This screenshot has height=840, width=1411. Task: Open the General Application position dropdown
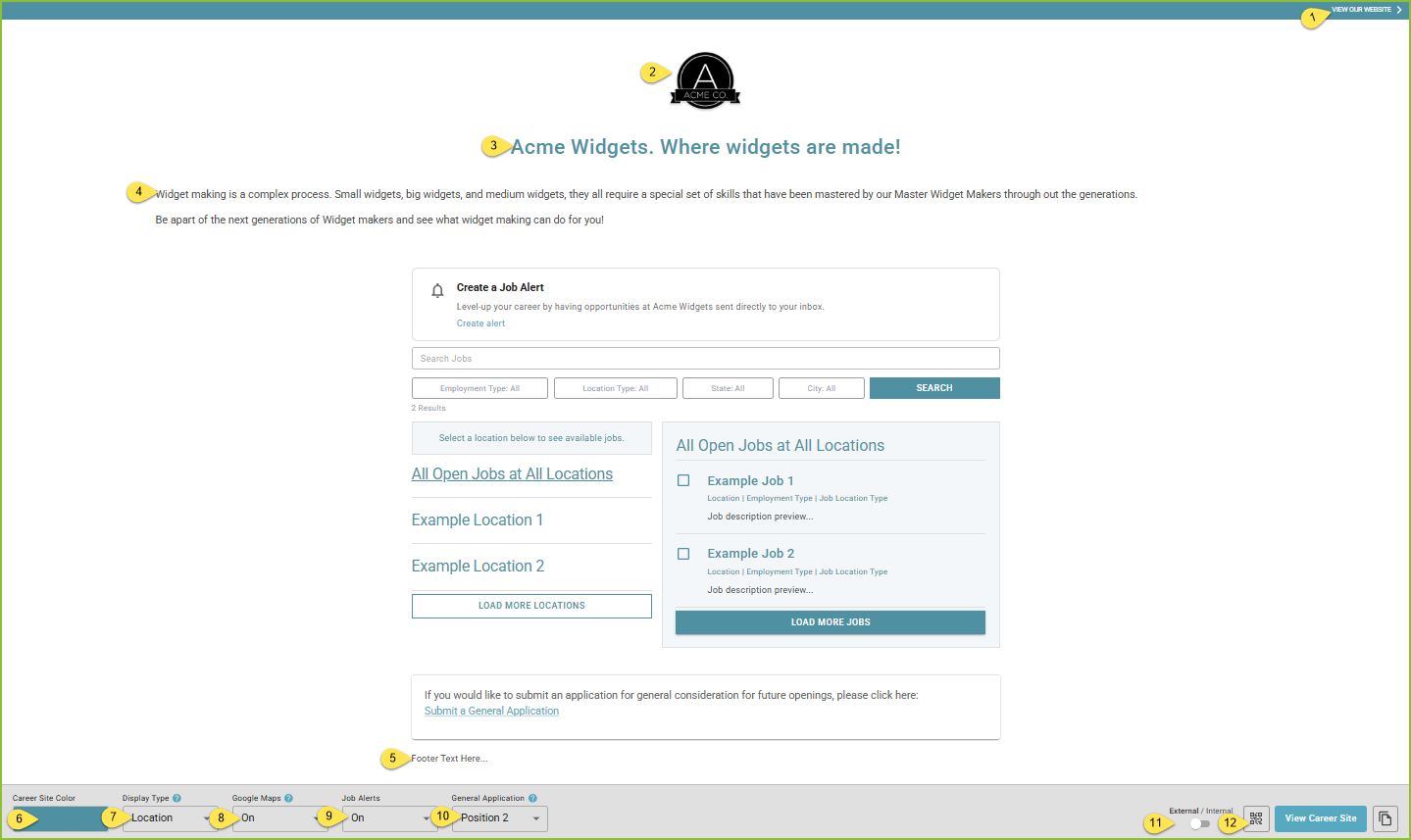click(500, 818)
